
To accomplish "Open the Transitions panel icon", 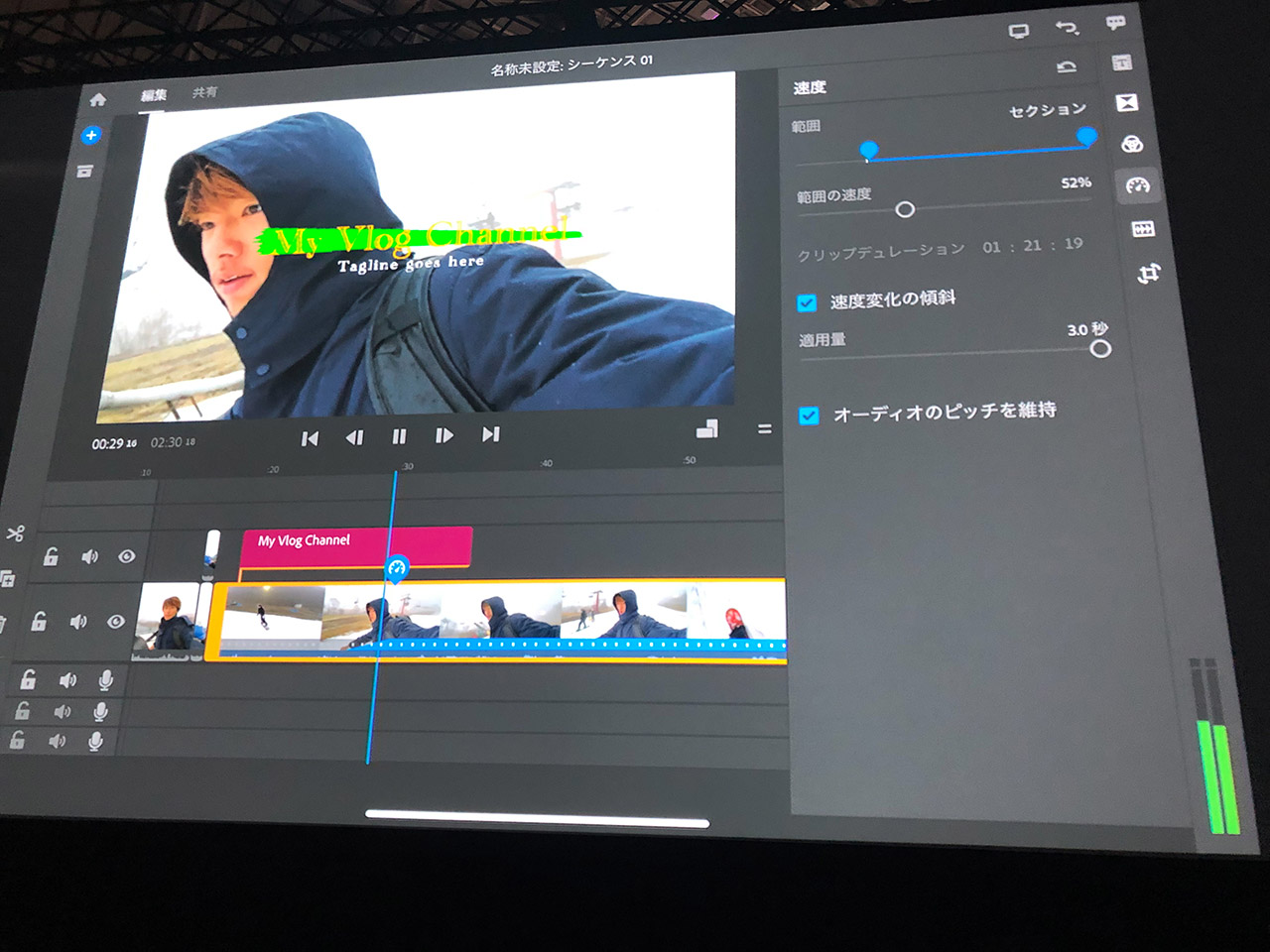I will pos(1127,103).
